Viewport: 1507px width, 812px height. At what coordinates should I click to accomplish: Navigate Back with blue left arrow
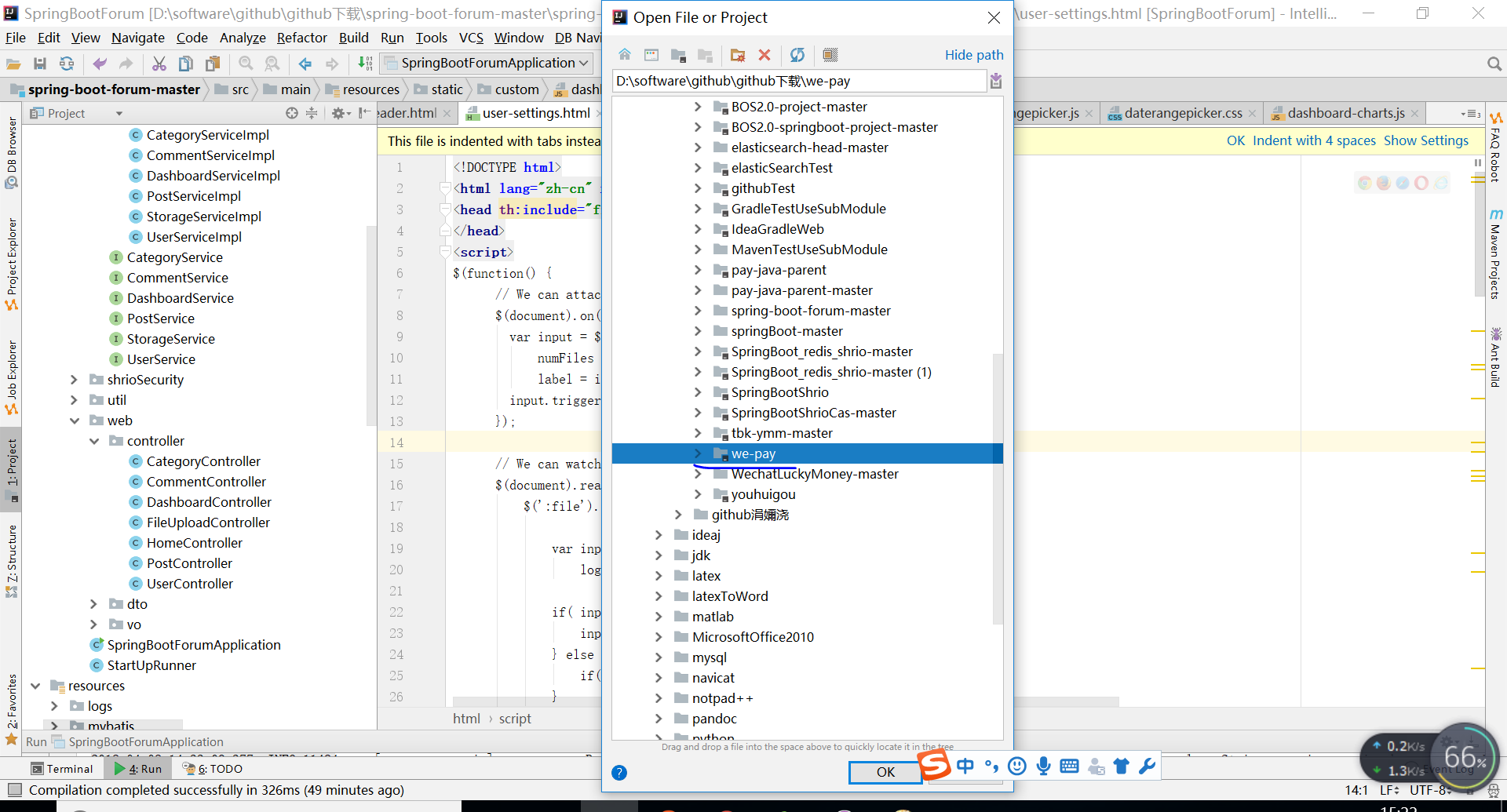point(305,64)
